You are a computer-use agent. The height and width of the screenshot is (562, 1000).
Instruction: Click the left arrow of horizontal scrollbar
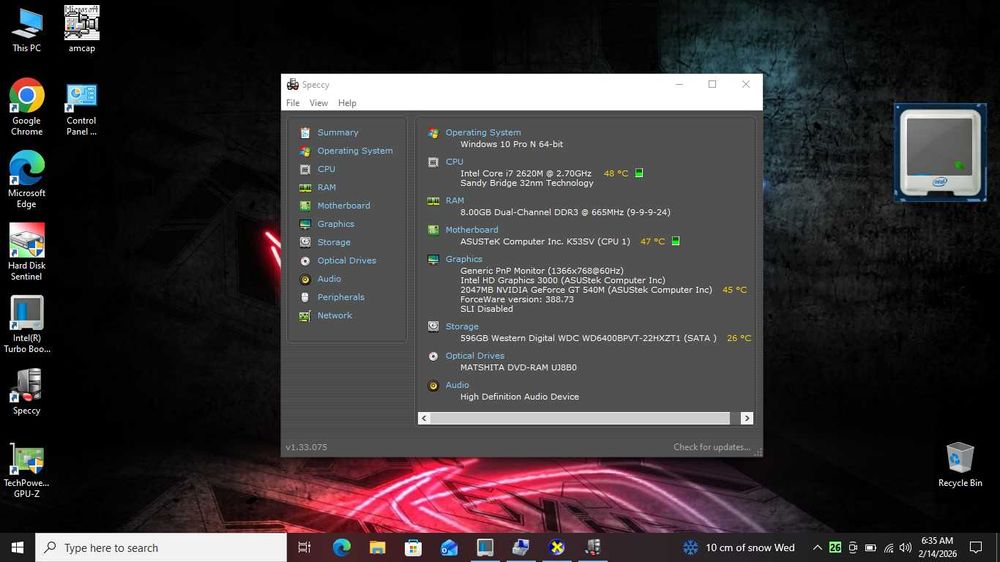pos(424,418)
